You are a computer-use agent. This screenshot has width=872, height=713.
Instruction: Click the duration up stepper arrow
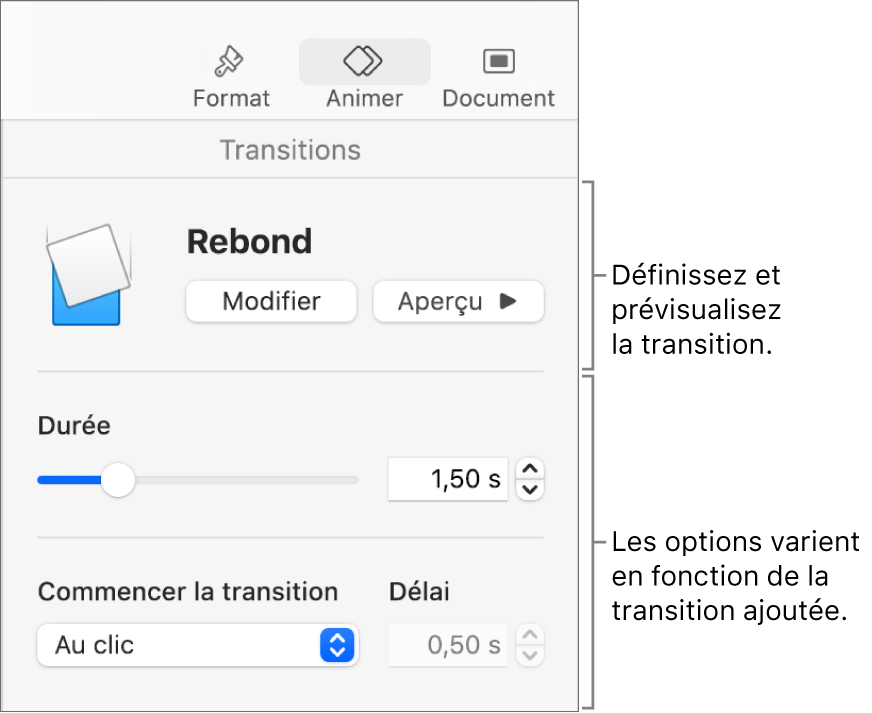(530, 470)
